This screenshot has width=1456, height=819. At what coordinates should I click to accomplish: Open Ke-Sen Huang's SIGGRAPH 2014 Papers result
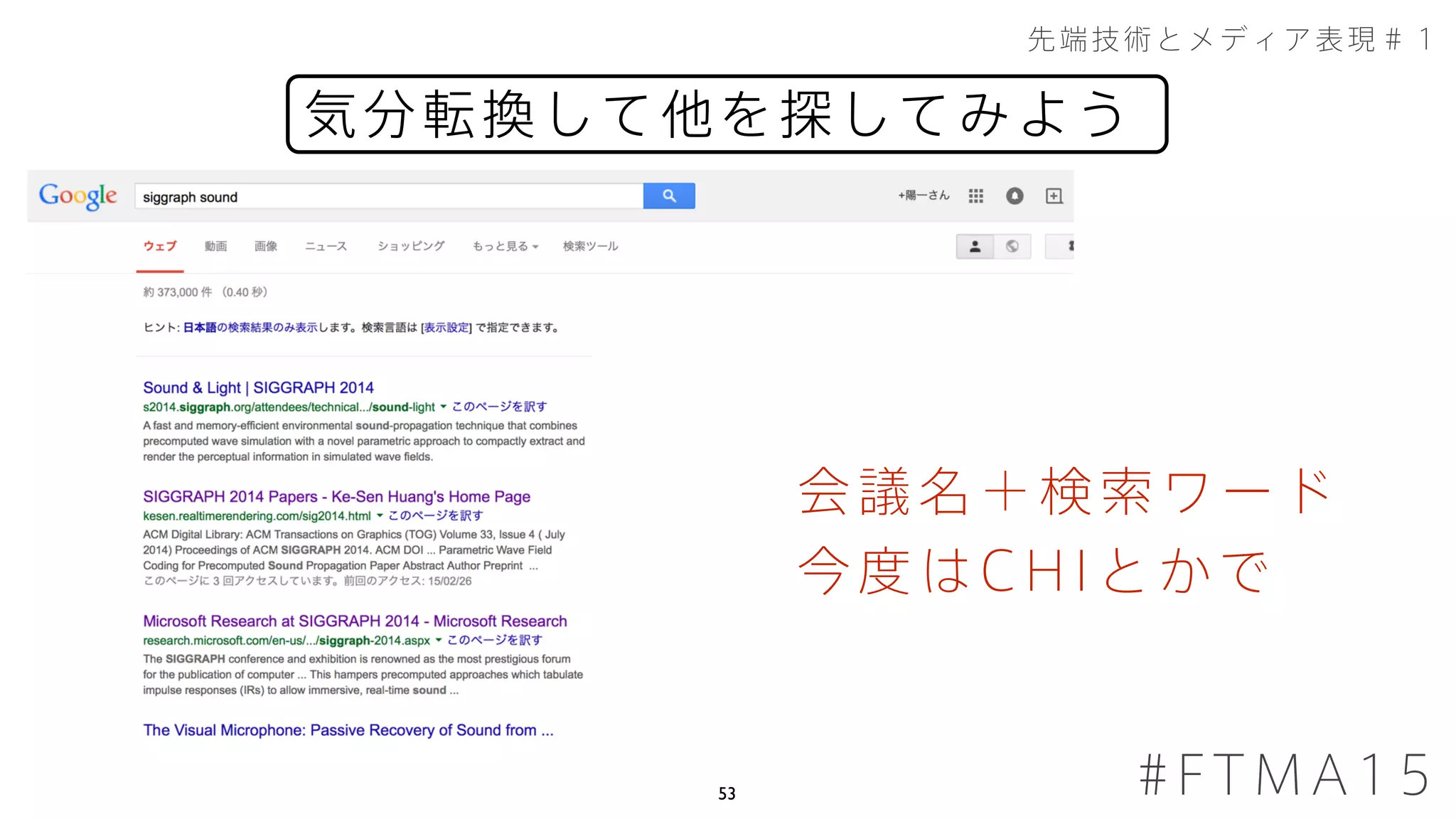click(336, 496)
